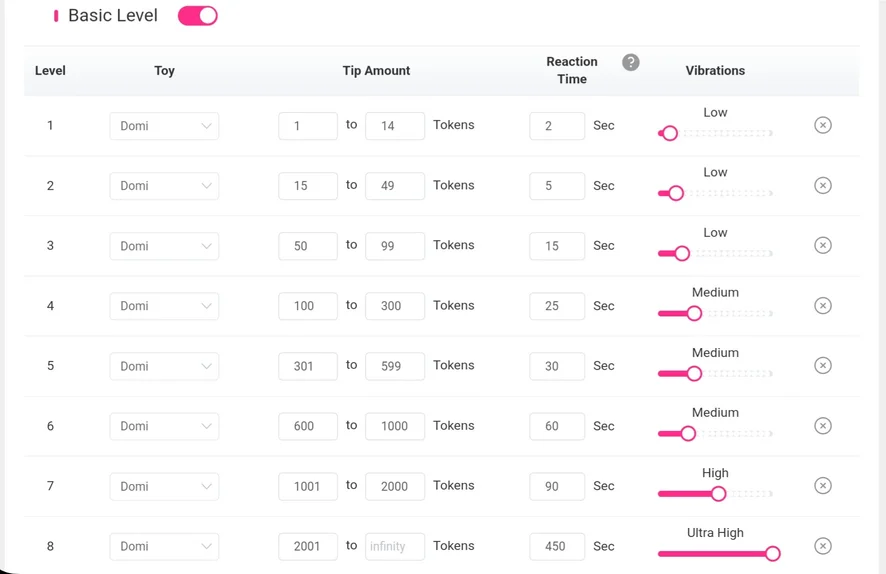Remove level 1 with its circled X icon

point(822,125)
